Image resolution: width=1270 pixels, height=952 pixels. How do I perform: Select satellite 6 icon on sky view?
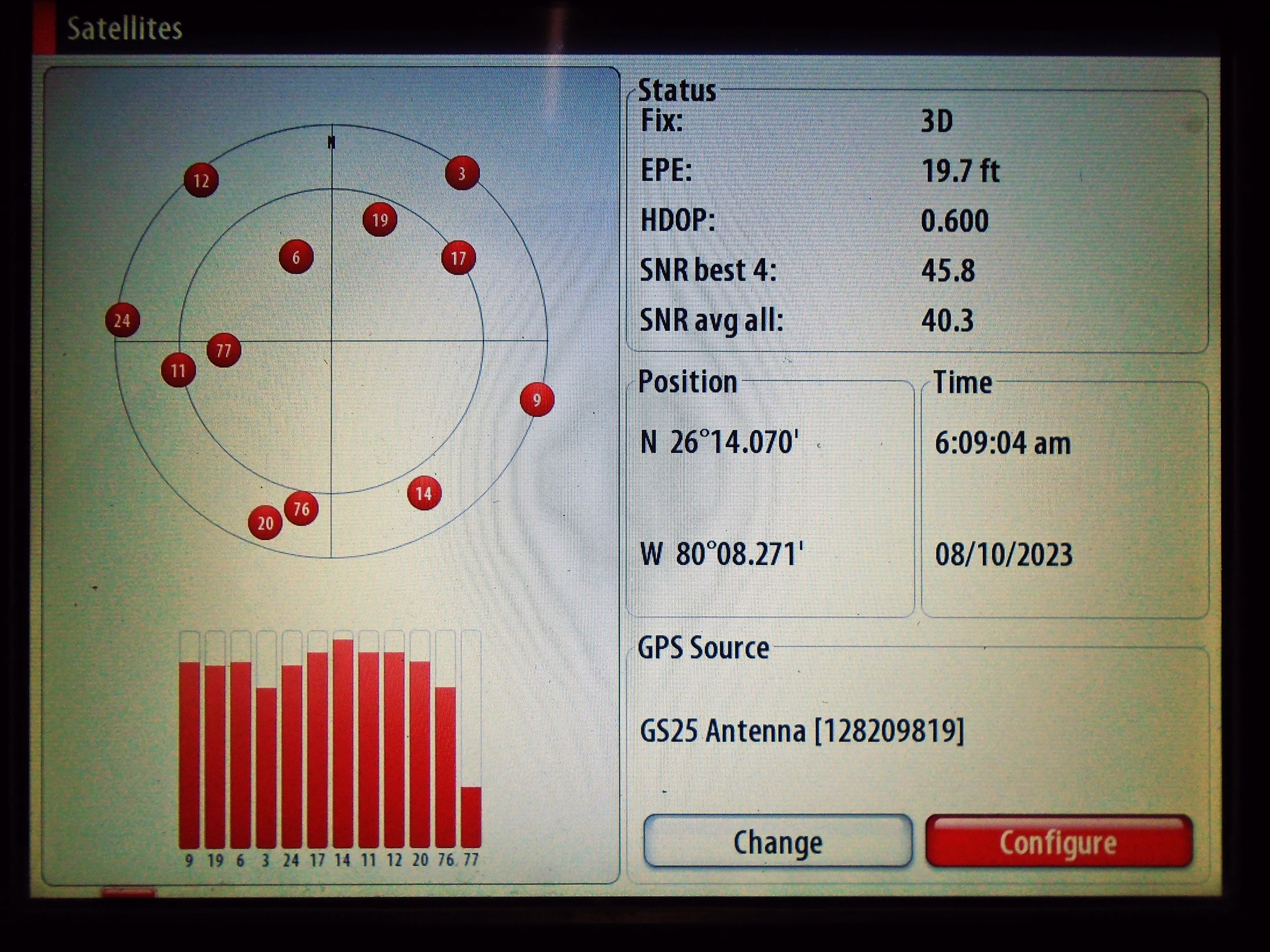click(x=296, y=256)
